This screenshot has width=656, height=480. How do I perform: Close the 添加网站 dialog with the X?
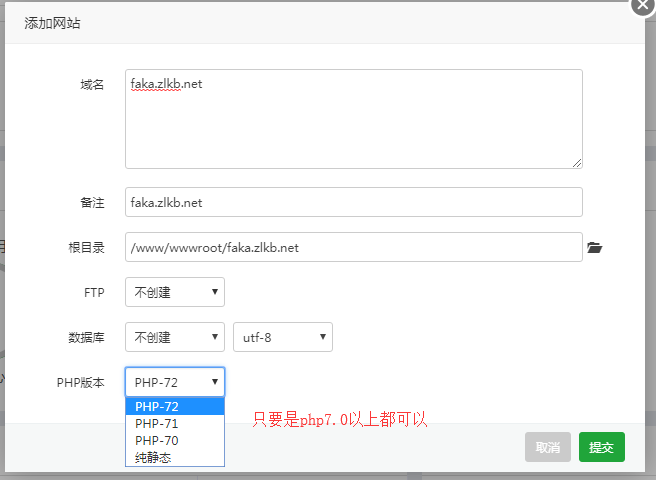pyautogui.click(x=643, y=5)
